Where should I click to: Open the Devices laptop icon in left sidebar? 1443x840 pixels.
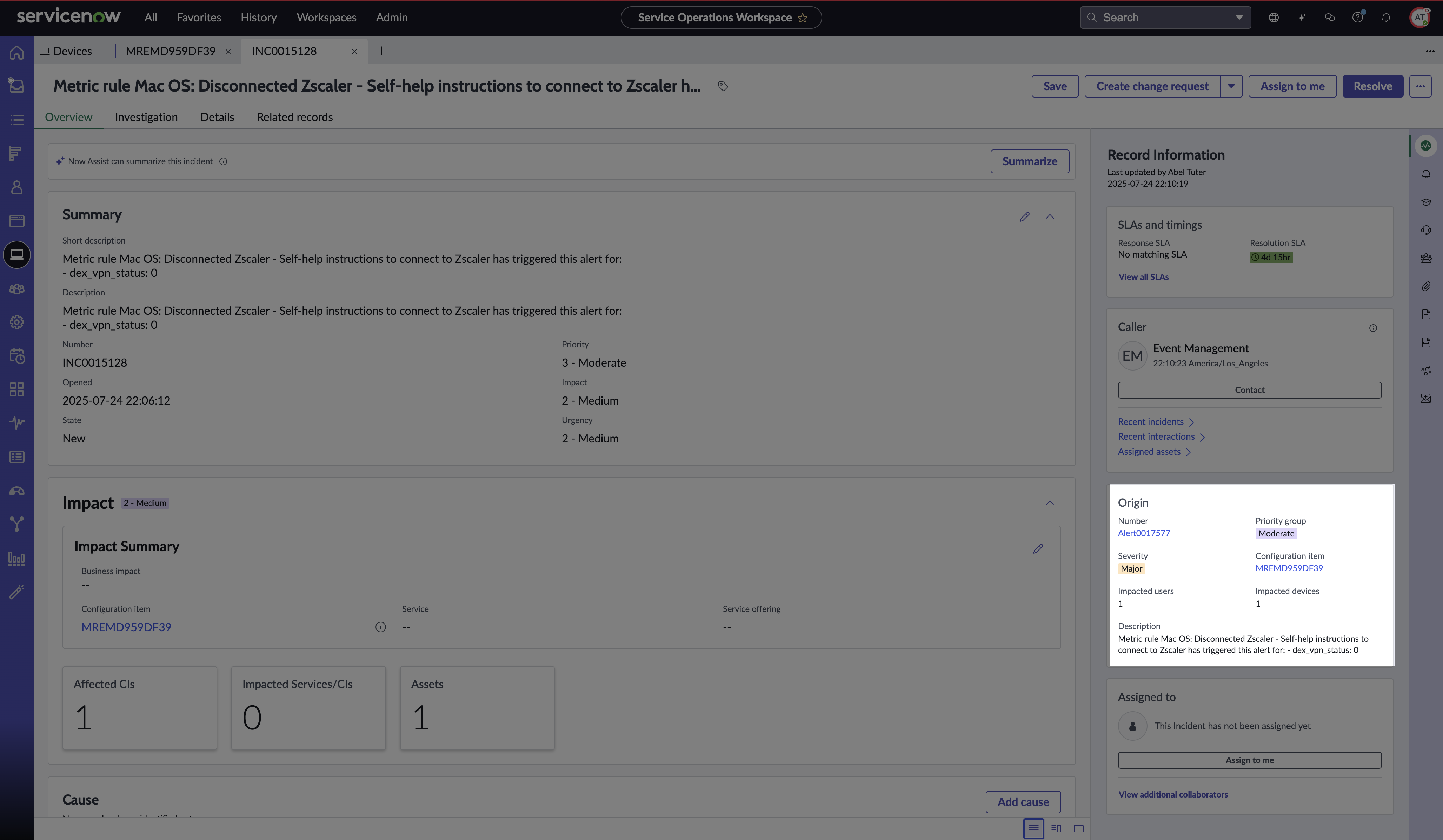[x=16, y=254]
